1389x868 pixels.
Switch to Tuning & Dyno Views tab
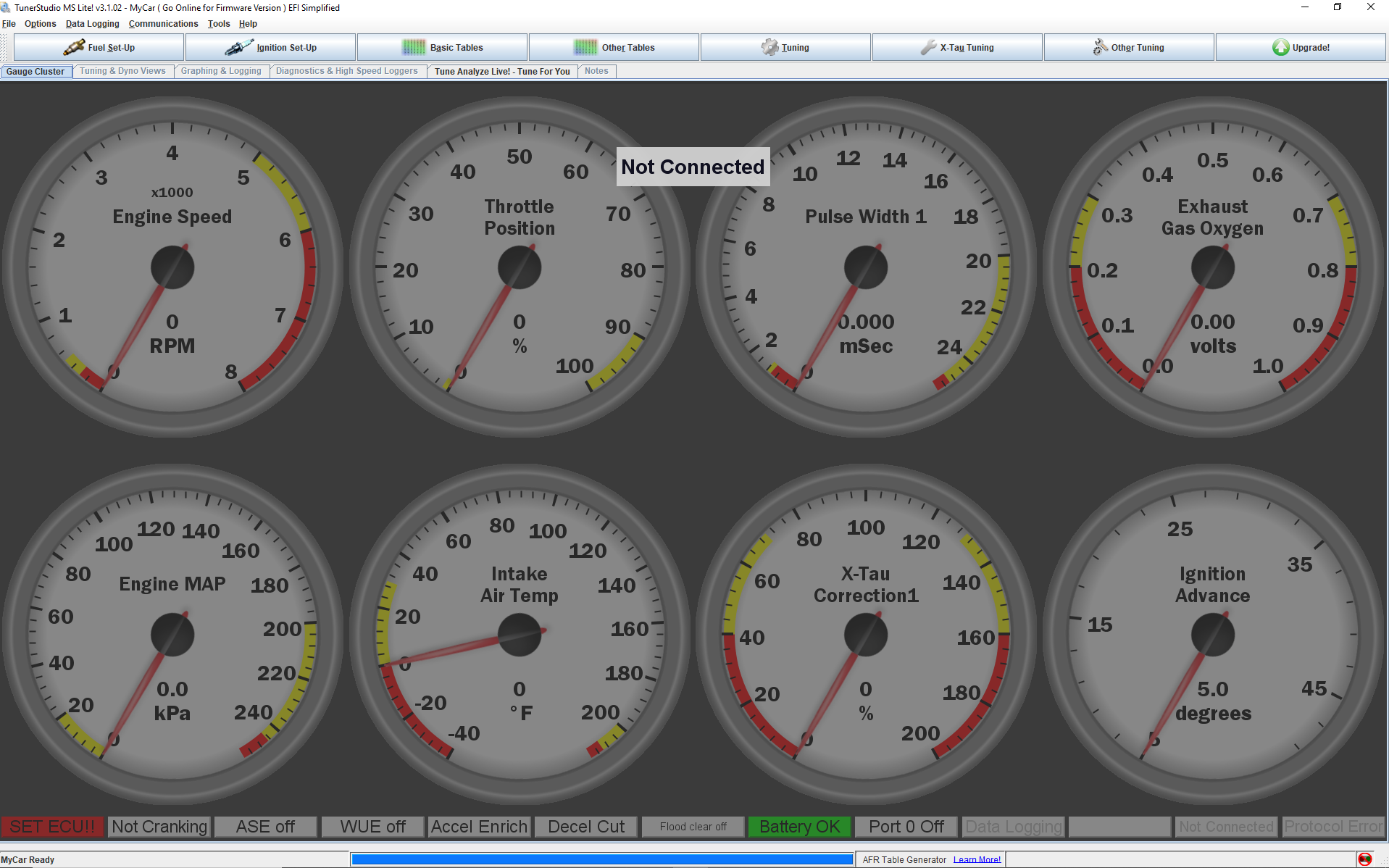122,71
